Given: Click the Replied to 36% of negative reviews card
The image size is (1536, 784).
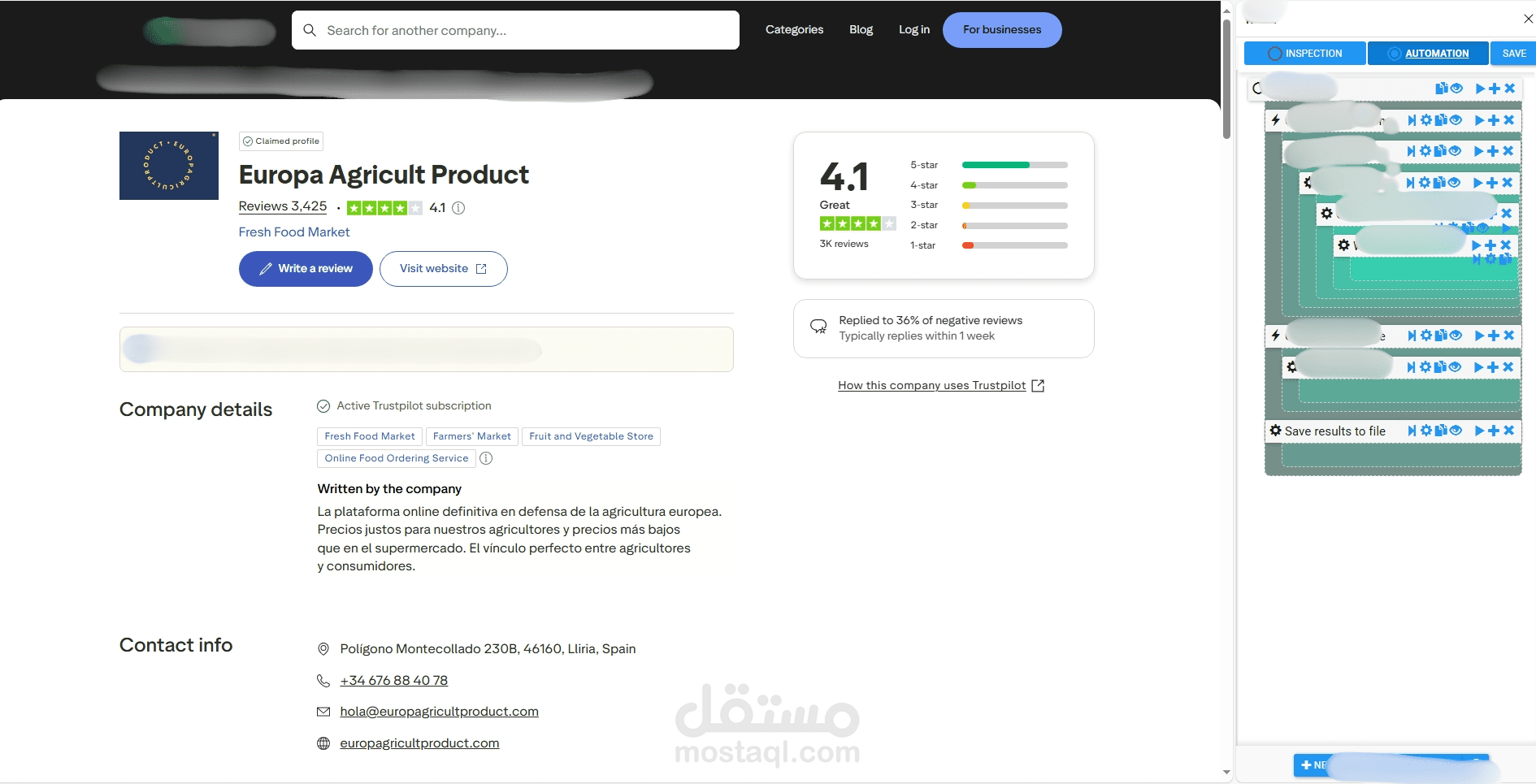Looking at the screenshot, I should click(x=944, y=328).
